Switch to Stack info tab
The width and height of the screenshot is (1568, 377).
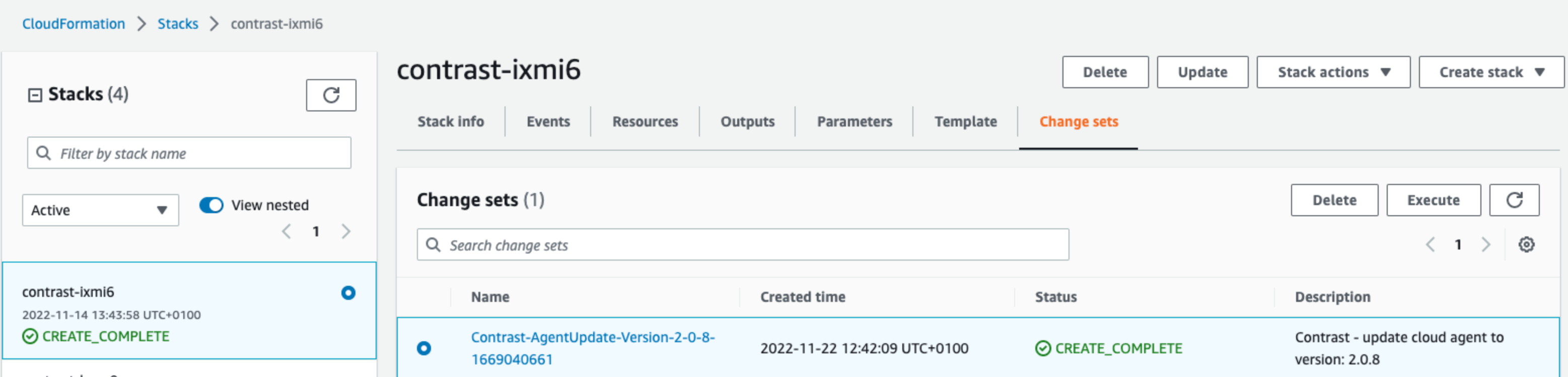click(x=451, y=121)
